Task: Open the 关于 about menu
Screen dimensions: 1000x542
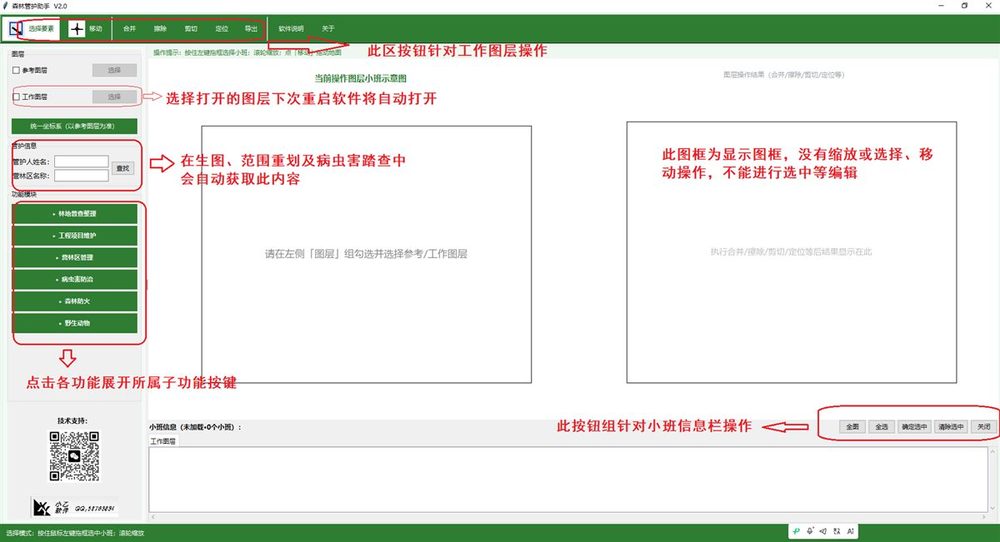Action: (328, 29)
